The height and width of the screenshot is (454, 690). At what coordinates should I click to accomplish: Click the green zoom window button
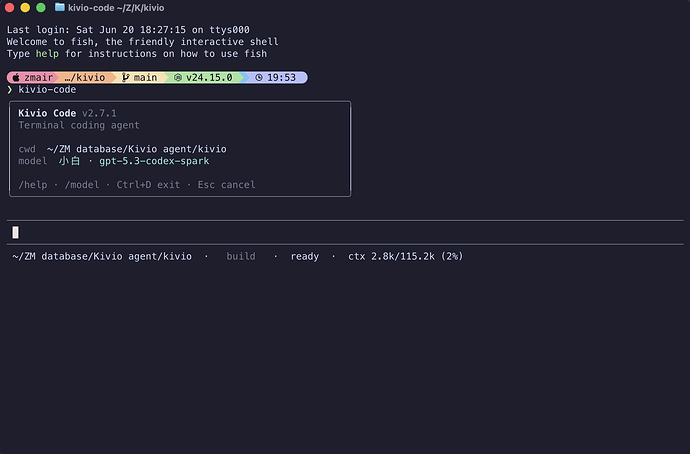pos(41,7)
